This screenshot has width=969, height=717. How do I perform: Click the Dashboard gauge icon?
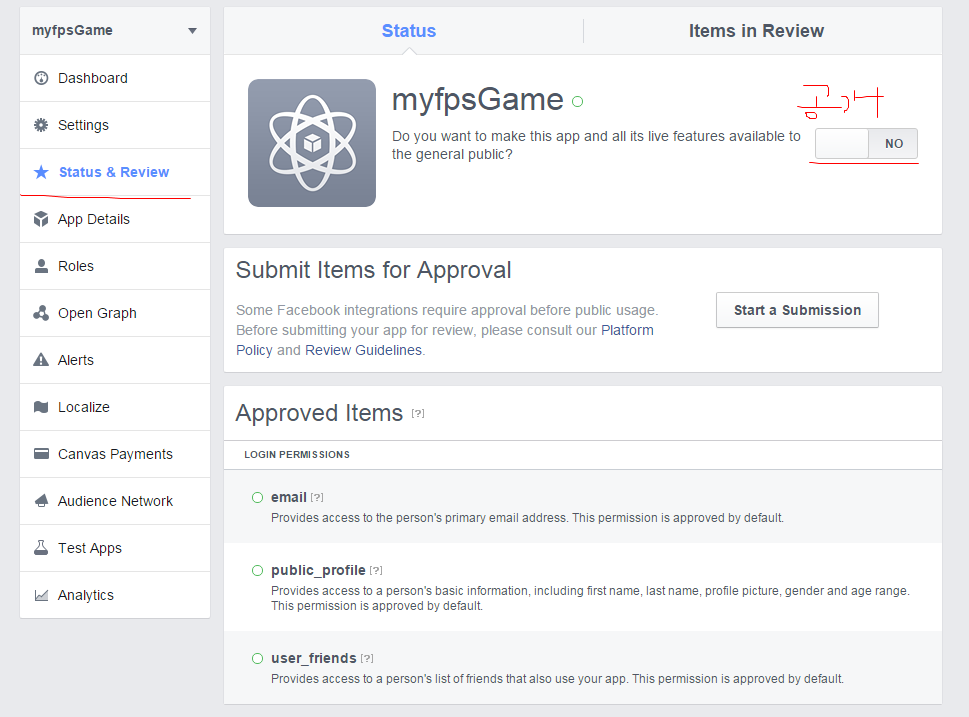(41, 78)
